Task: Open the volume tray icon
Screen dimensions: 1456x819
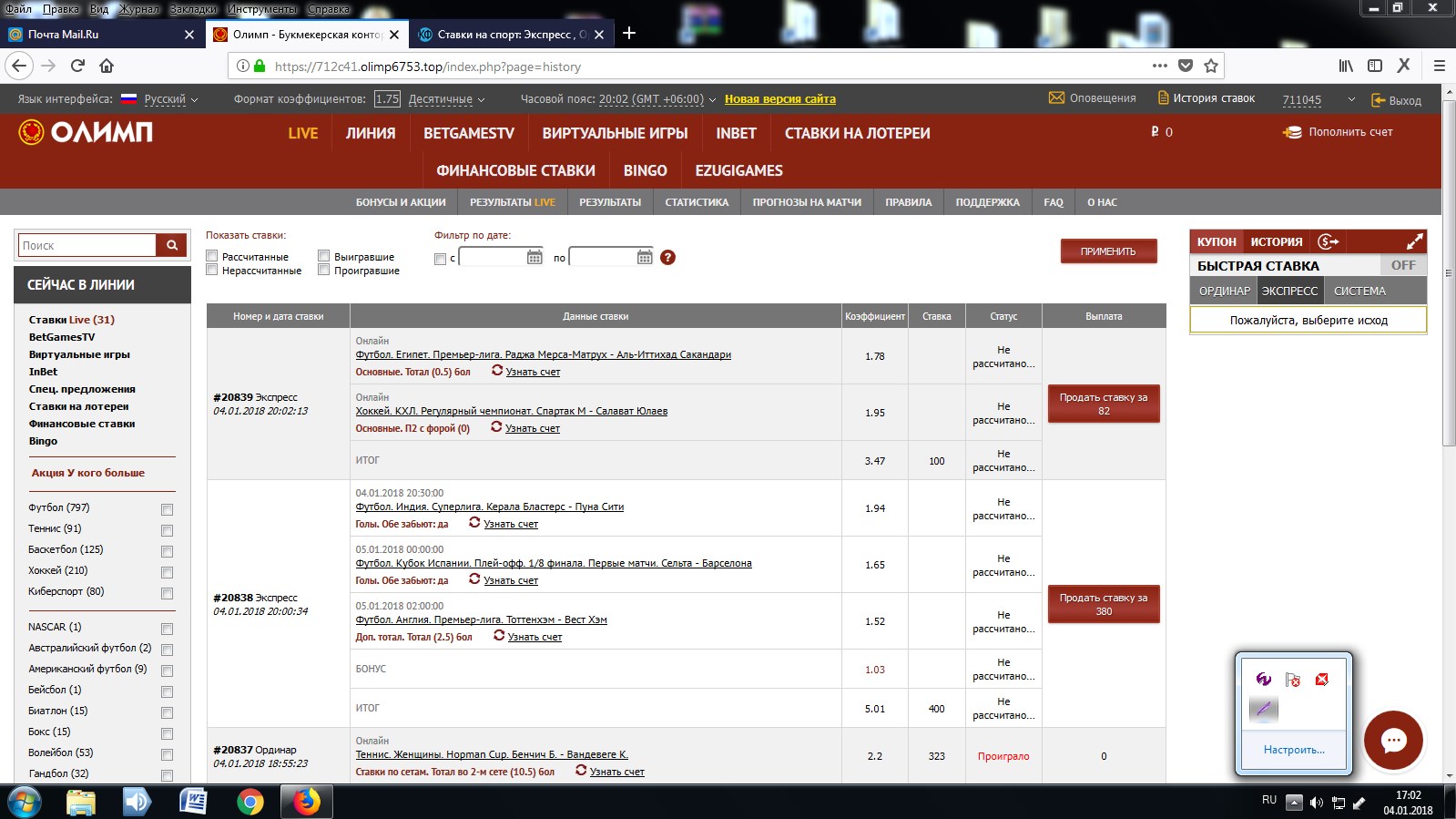Action: [1316, 803]
